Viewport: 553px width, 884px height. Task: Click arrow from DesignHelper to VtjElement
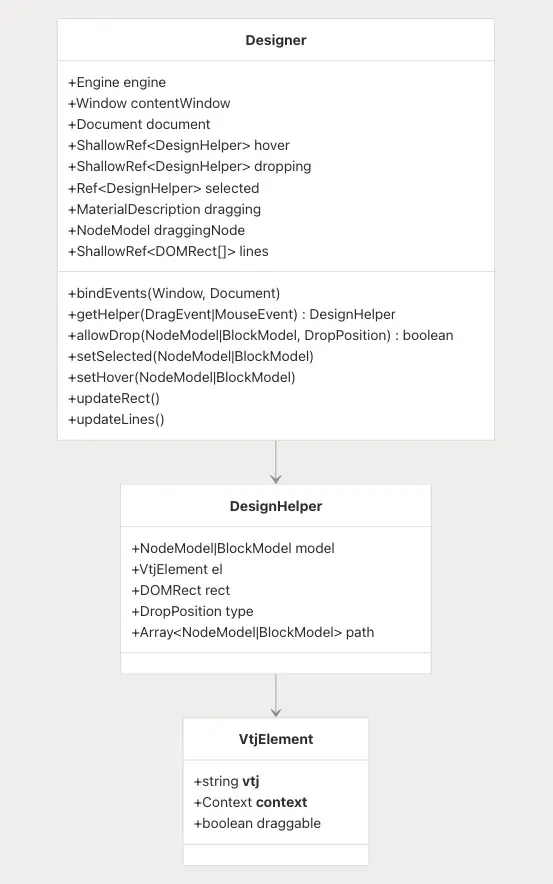tap(276, 695)
